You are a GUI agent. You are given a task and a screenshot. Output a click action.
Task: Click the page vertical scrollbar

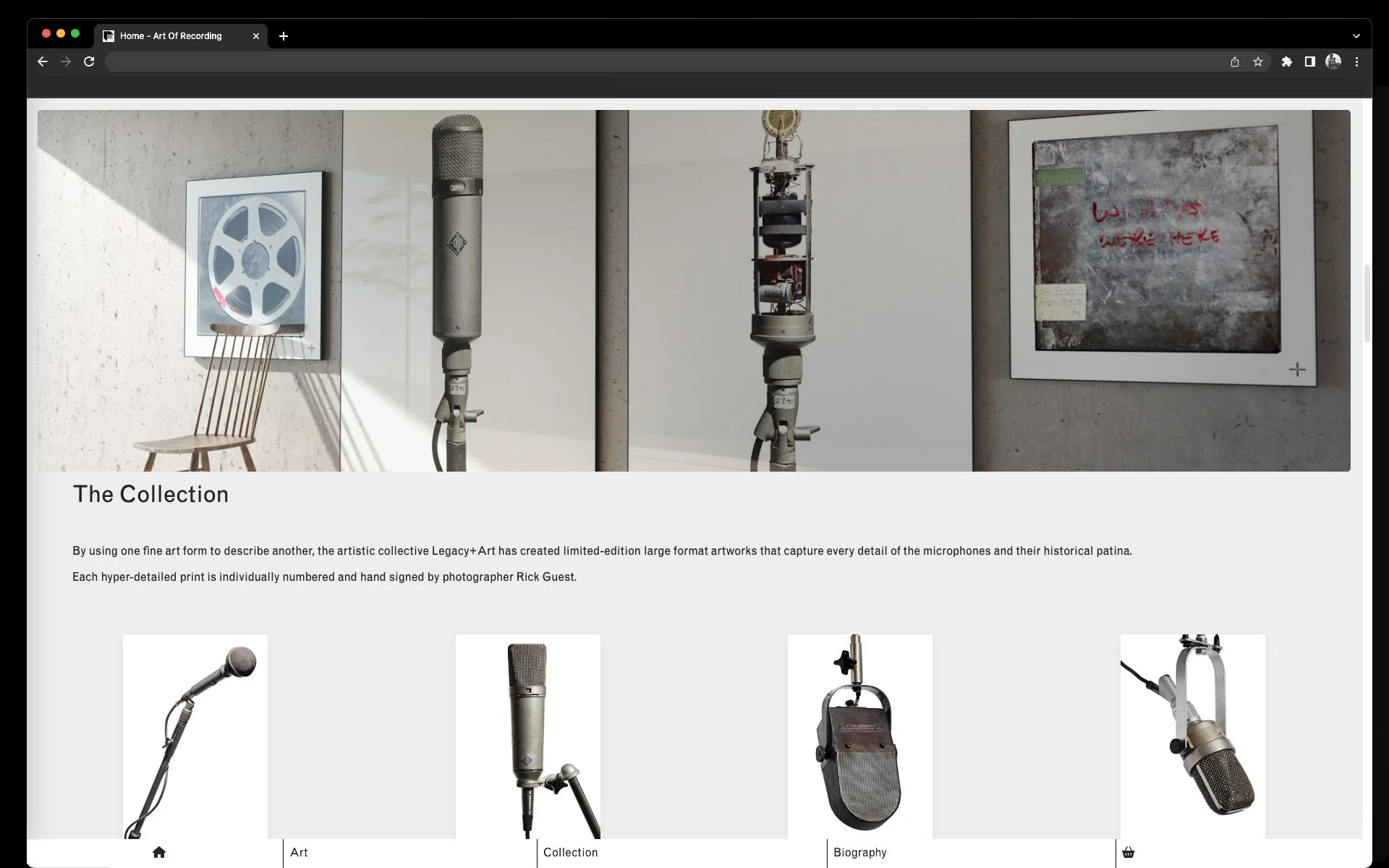pyautogui.click(x=1367, y=304)
